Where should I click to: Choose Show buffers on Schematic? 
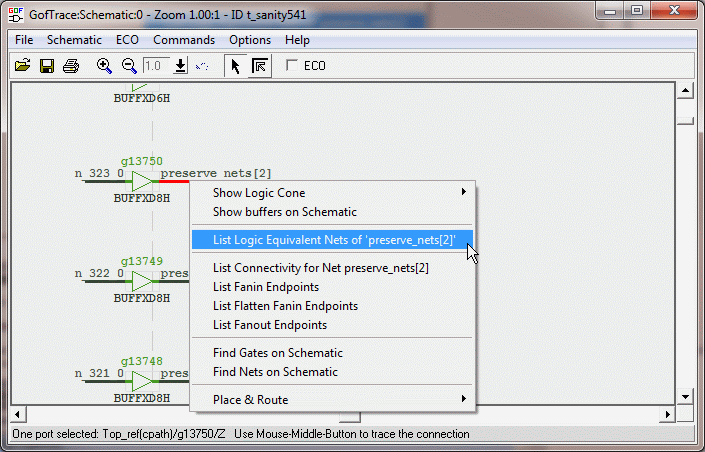pos(332,212)
